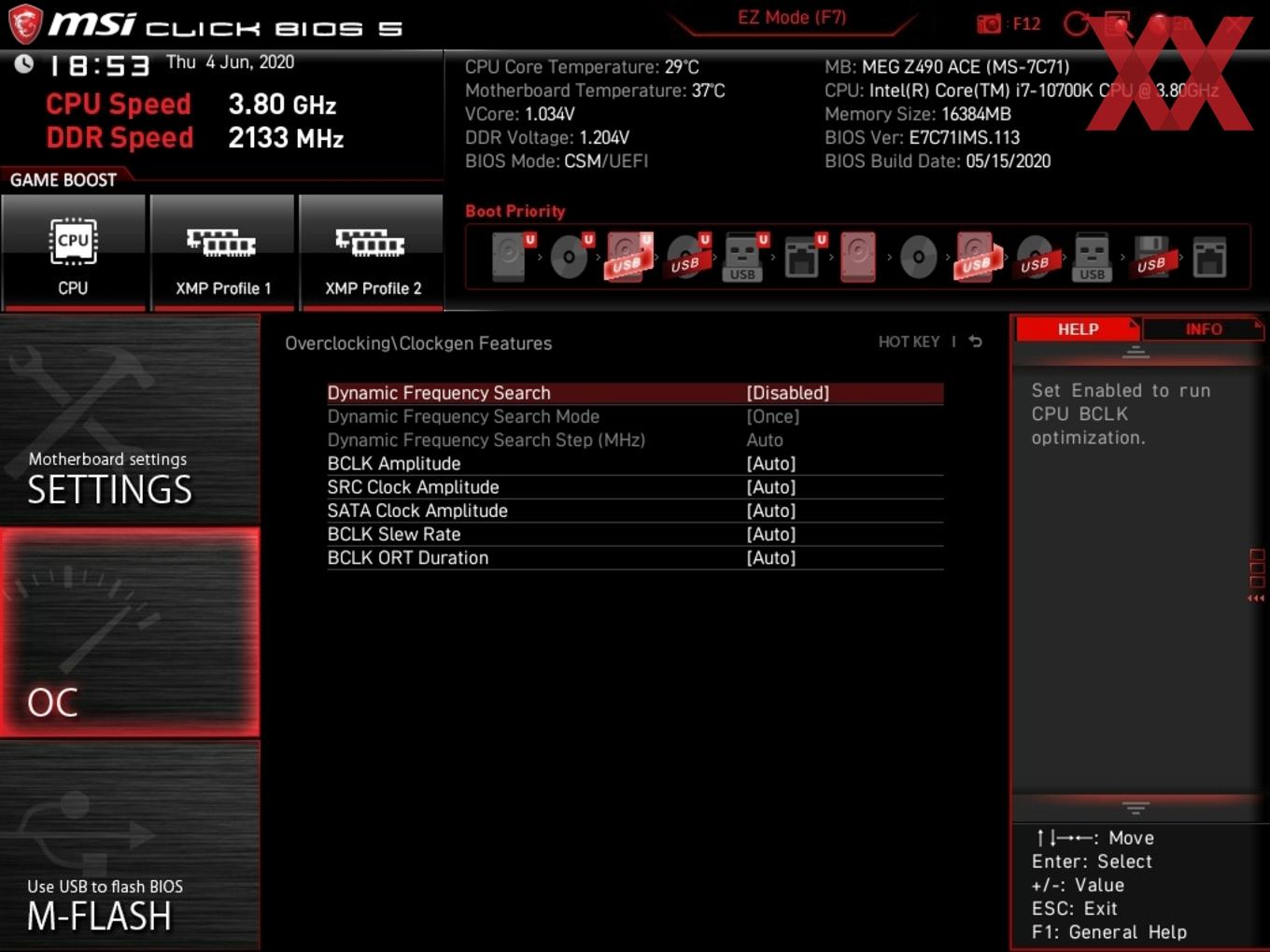Toggle Dynamic Frequency Search from Disabled
The height and width of the screenshot is (952, 1270).
click(635, 393)
